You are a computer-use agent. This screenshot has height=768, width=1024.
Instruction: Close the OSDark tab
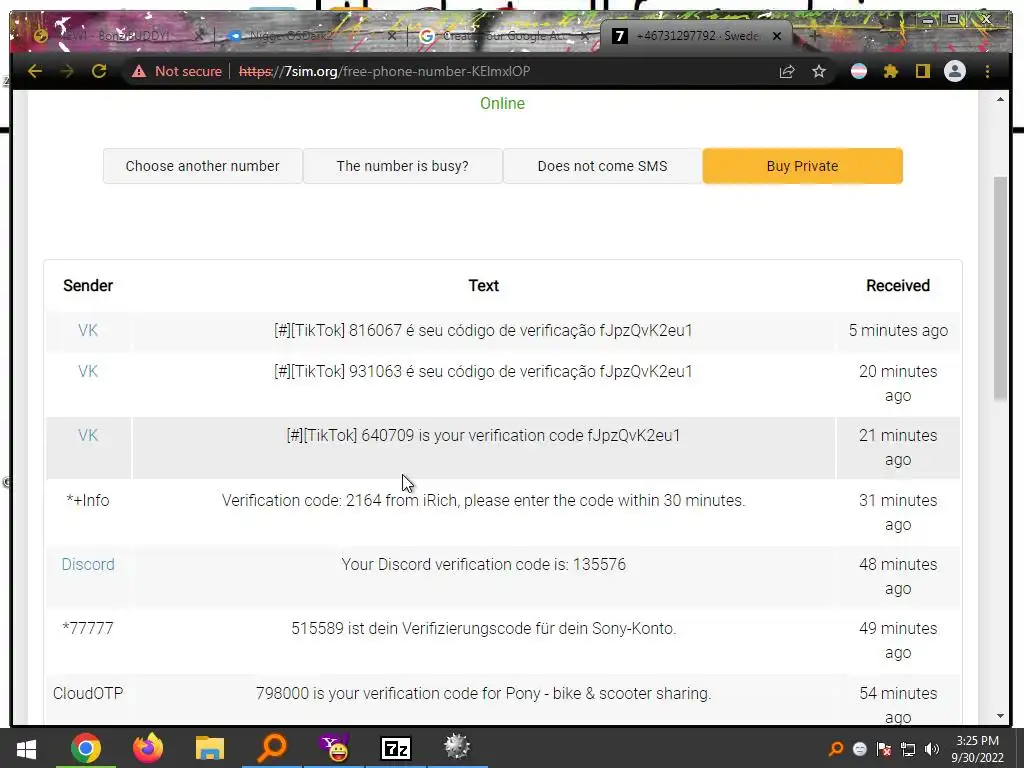coord(392,37)
